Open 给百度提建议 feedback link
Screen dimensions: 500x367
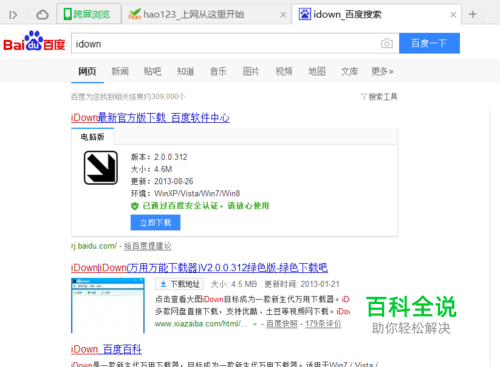point(148,246)
